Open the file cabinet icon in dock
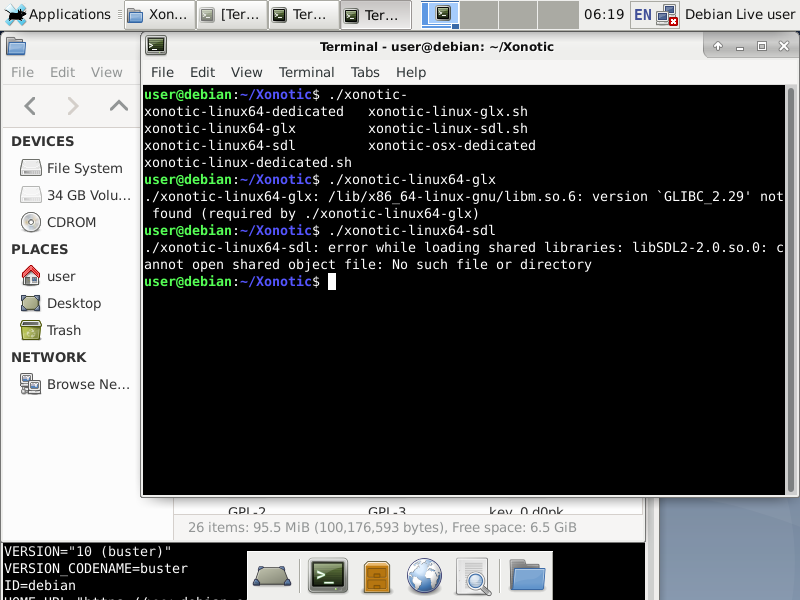 tap(377, 577)
